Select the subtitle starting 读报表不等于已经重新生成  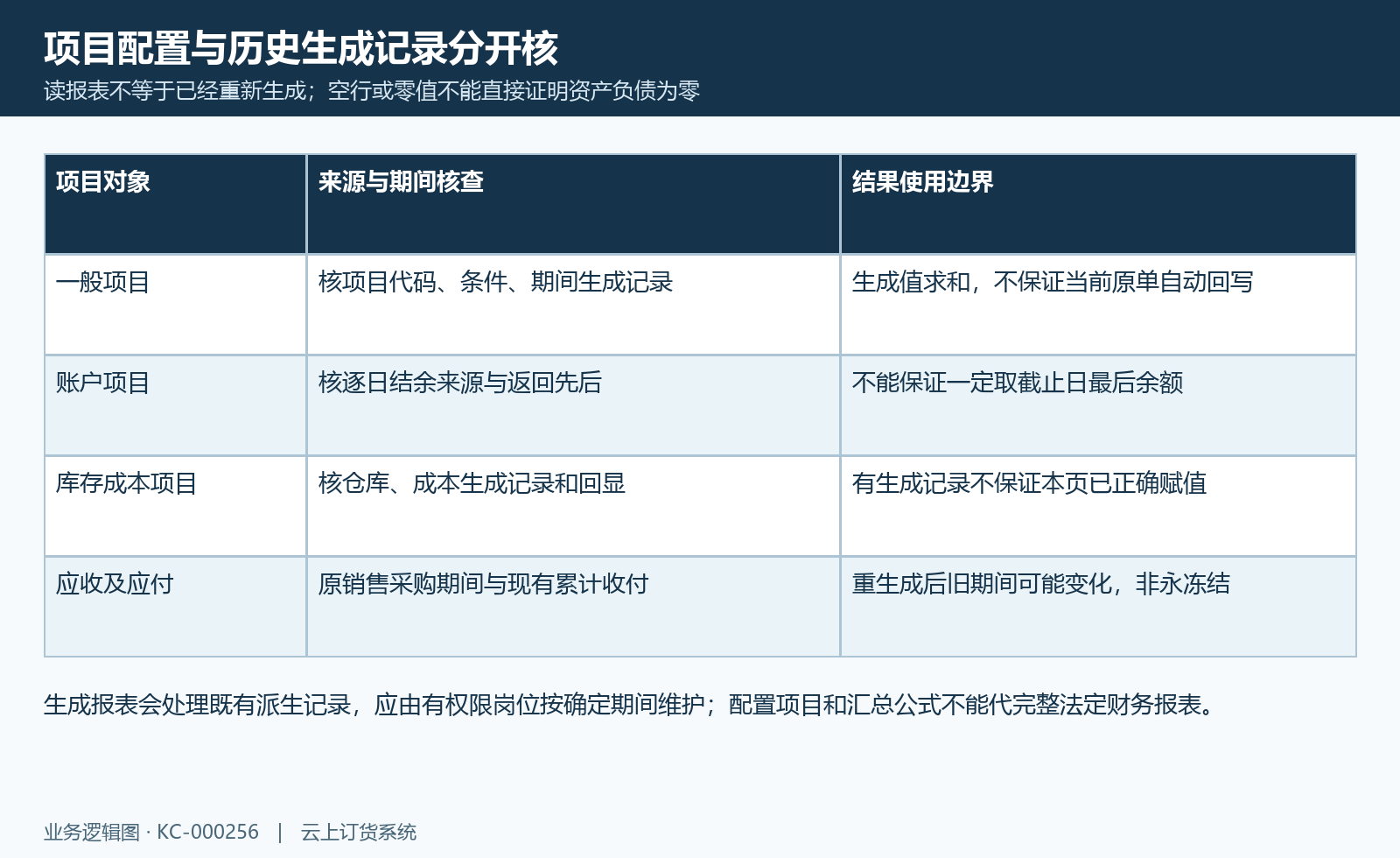pyautogui.click(x=372, y=91)
